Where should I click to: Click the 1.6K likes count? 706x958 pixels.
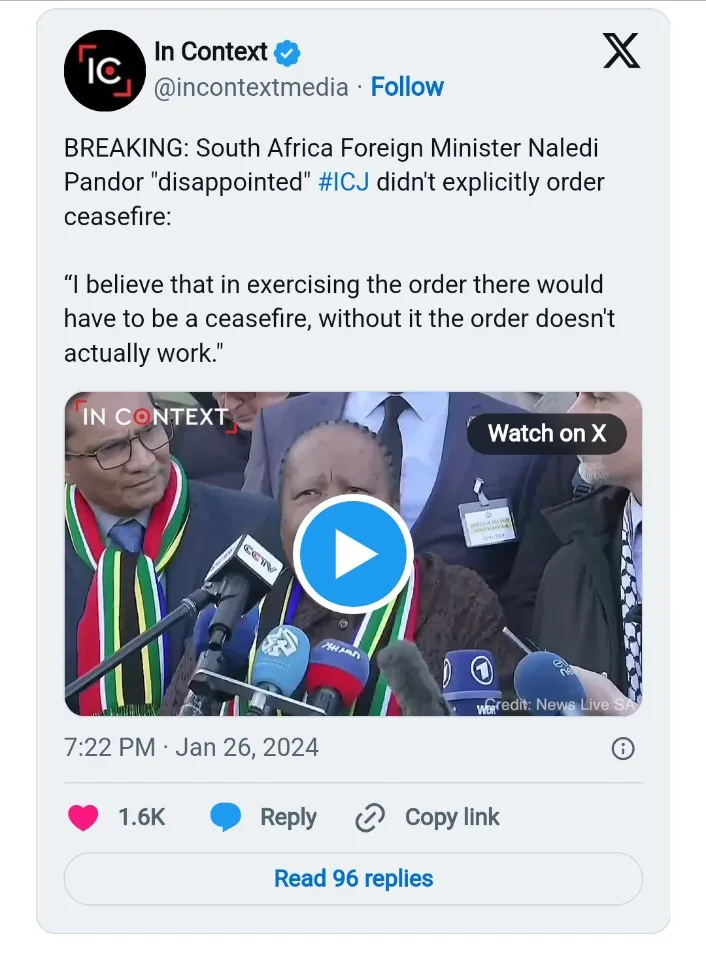[x=141, y=817]
